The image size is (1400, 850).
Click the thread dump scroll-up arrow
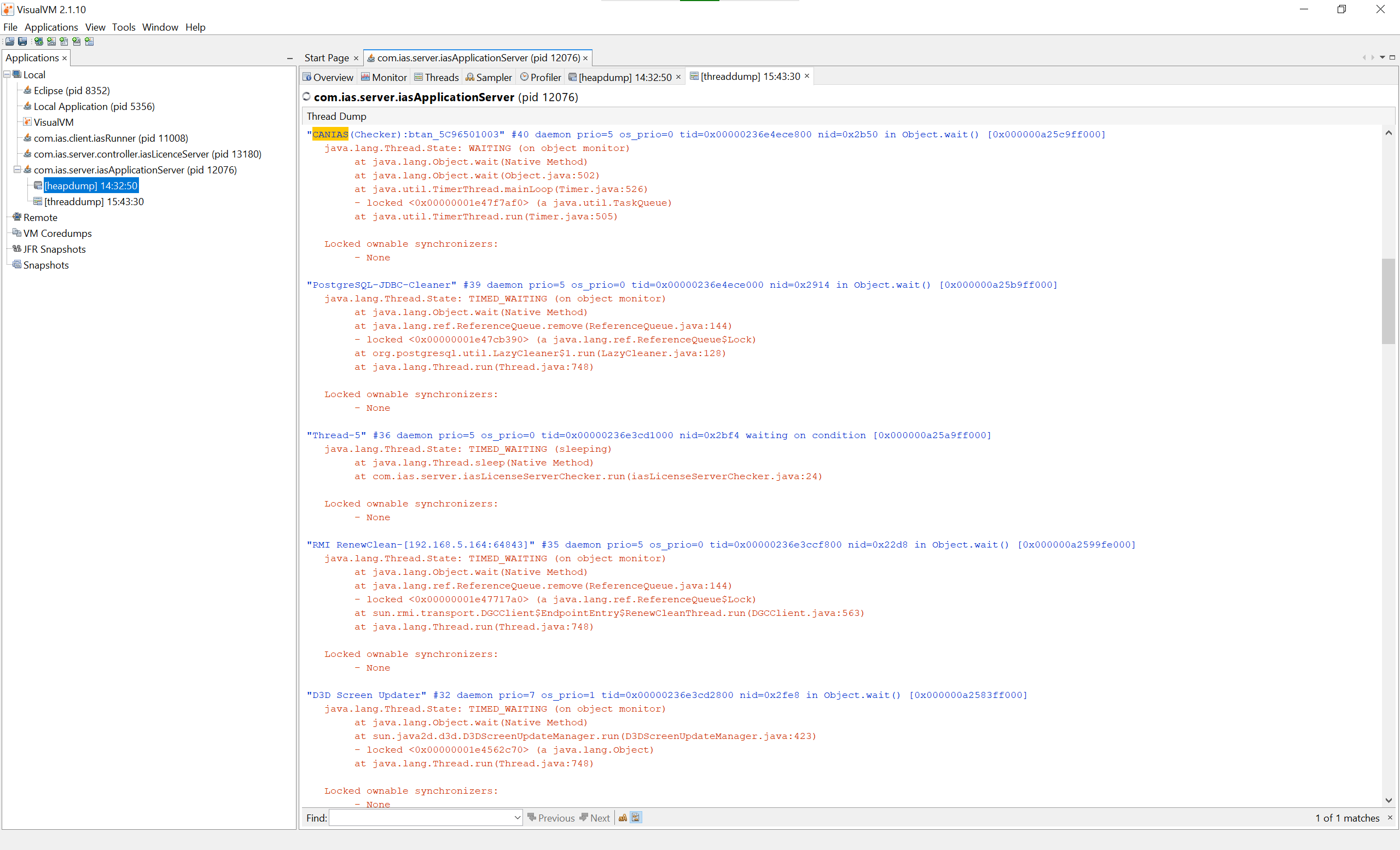[1389, 133]
